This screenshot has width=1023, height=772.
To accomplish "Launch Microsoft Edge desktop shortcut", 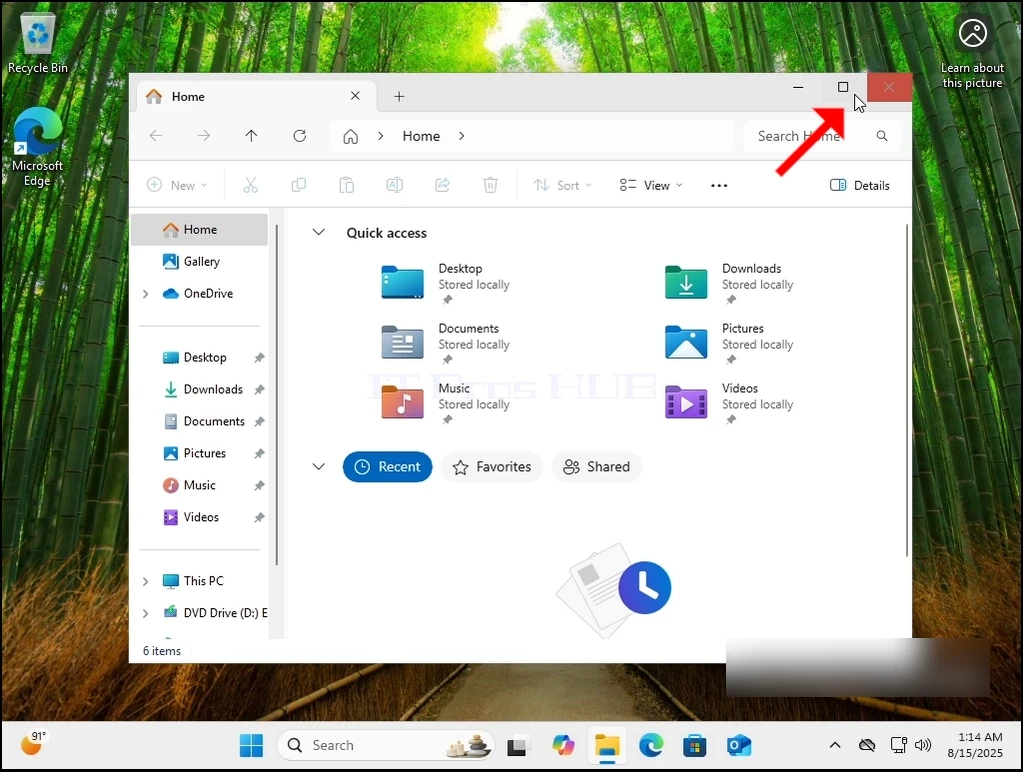I will [x=37, y=147].
